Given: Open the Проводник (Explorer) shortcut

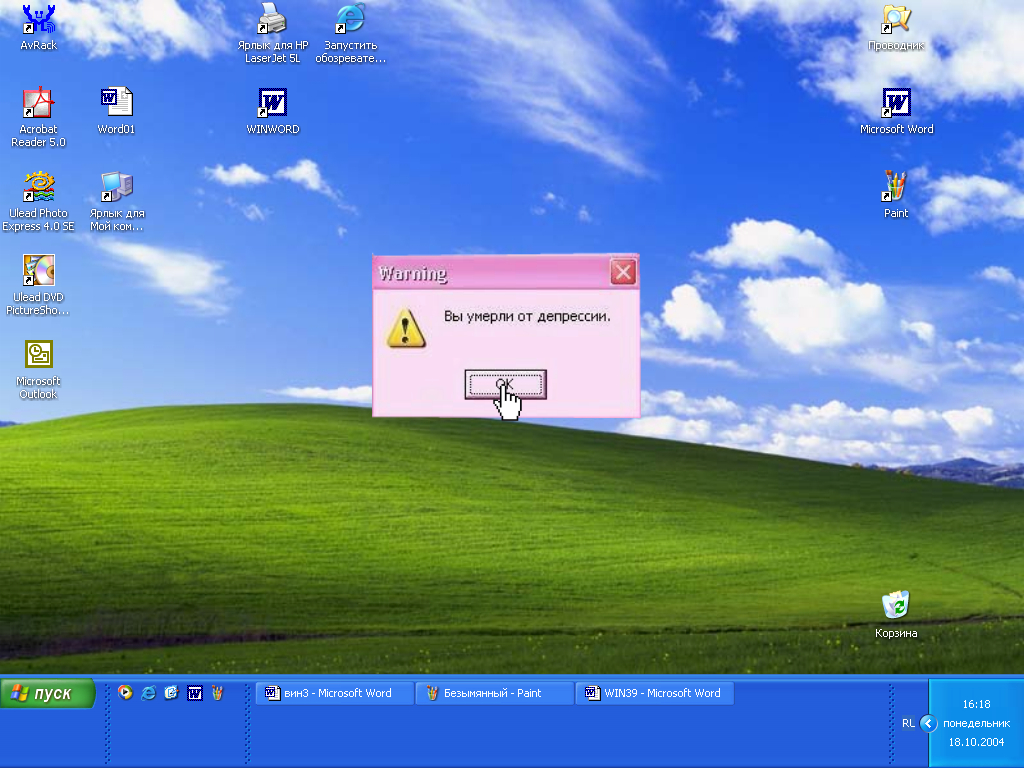Looking at the screenshot, I should 896,27.
